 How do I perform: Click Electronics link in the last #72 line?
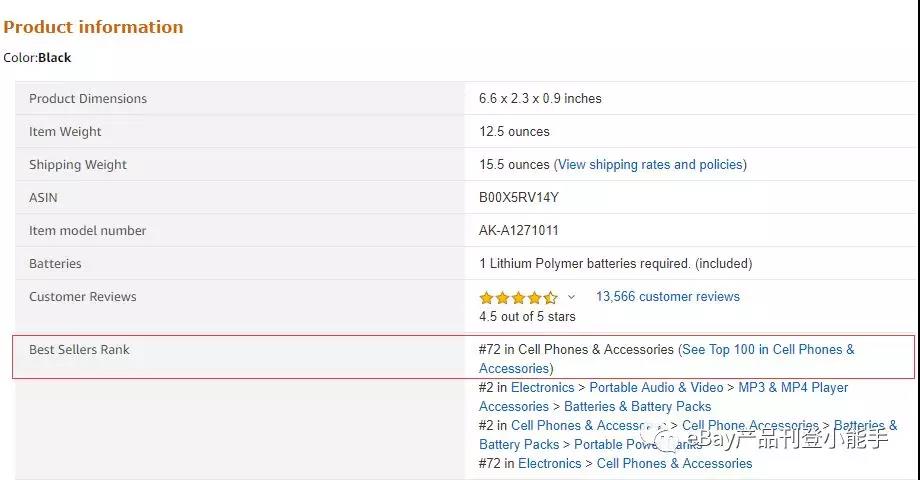click(x=550, y=463)
